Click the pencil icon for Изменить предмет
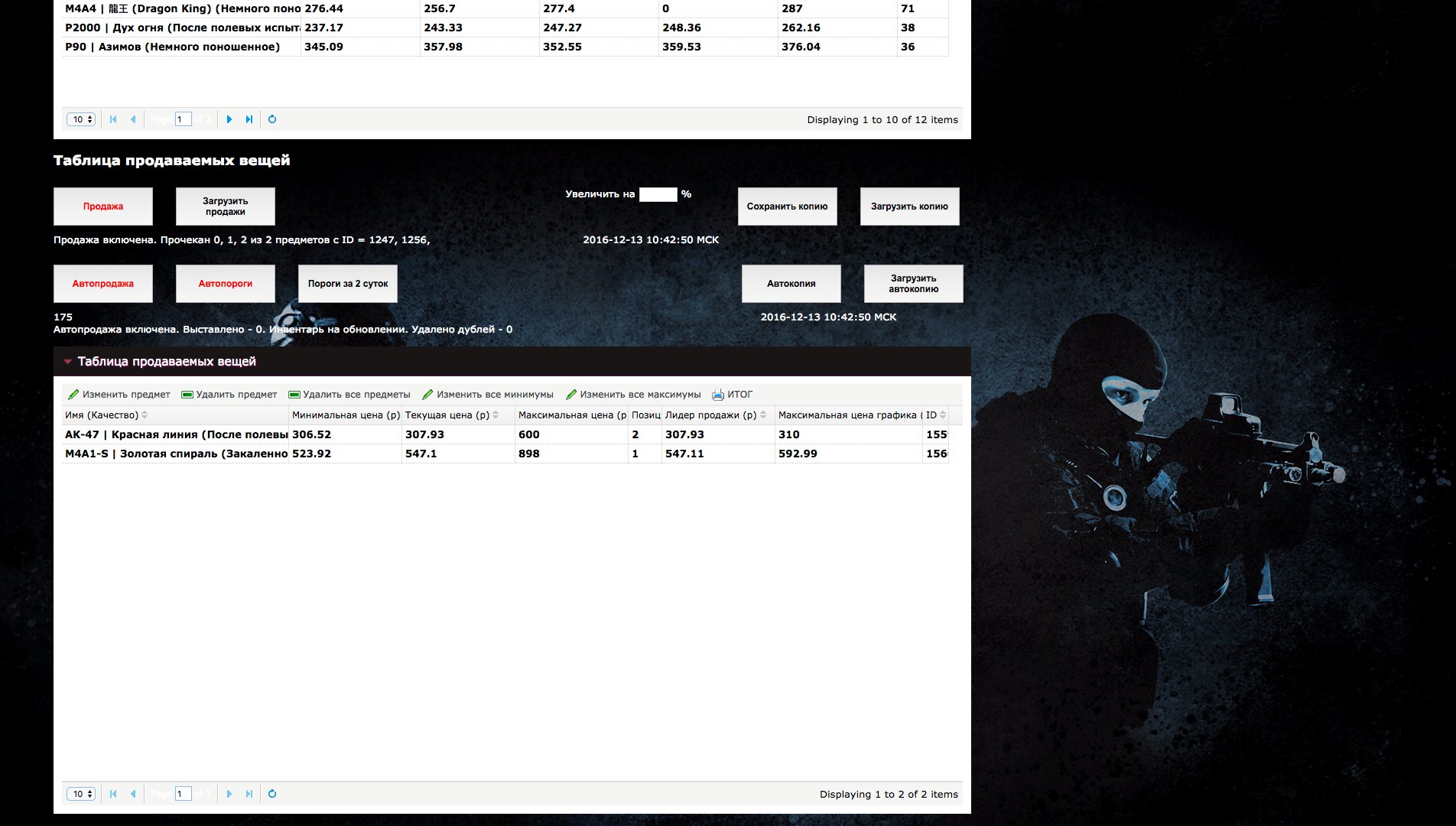The width and height of the screenshot is (1456, 826). pos(73,395)
